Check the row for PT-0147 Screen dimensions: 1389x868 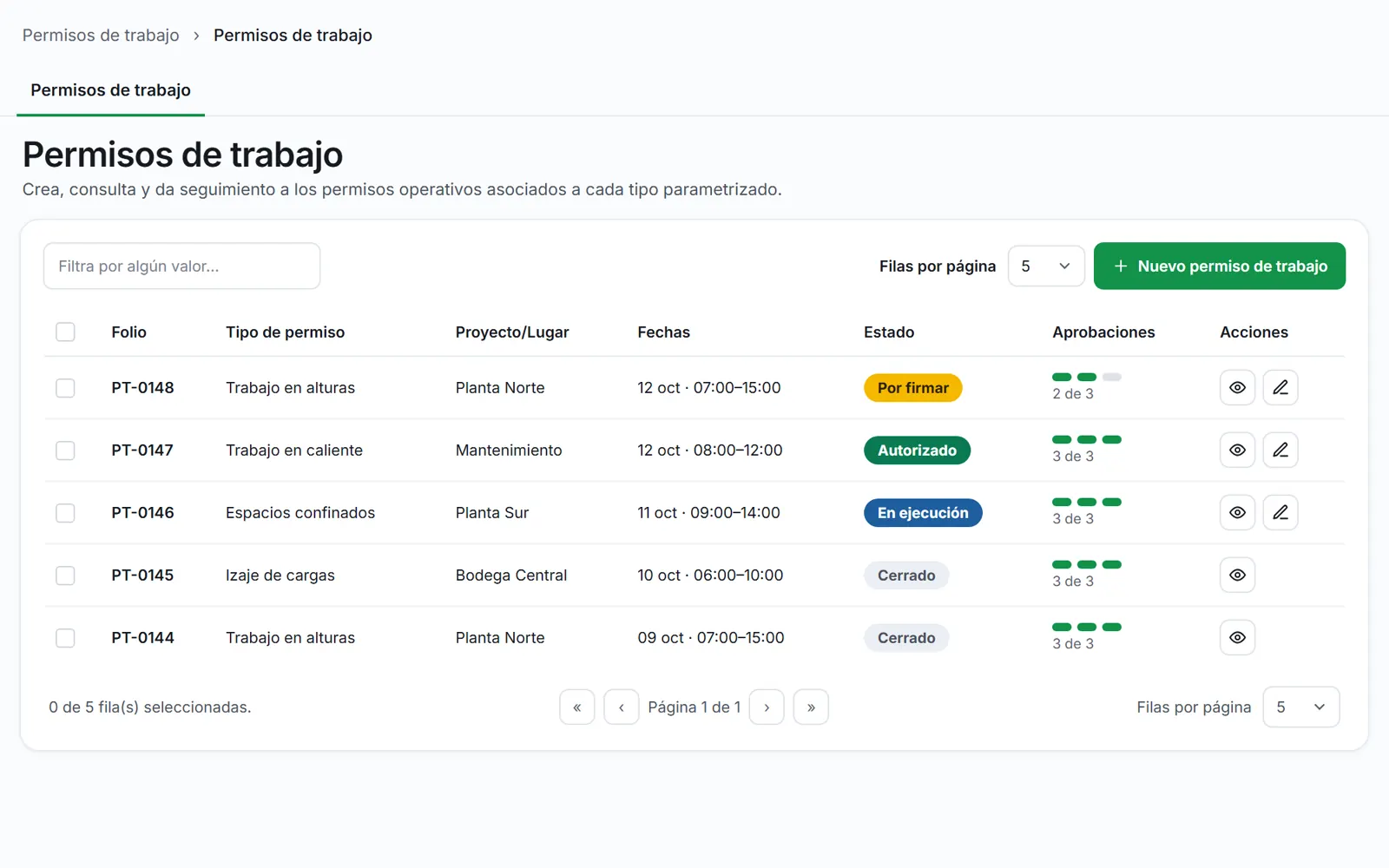(x=65, y=450)
